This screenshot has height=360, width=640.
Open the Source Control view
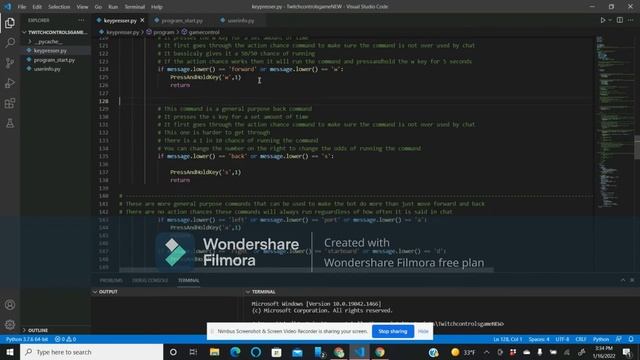click(10, 63)
